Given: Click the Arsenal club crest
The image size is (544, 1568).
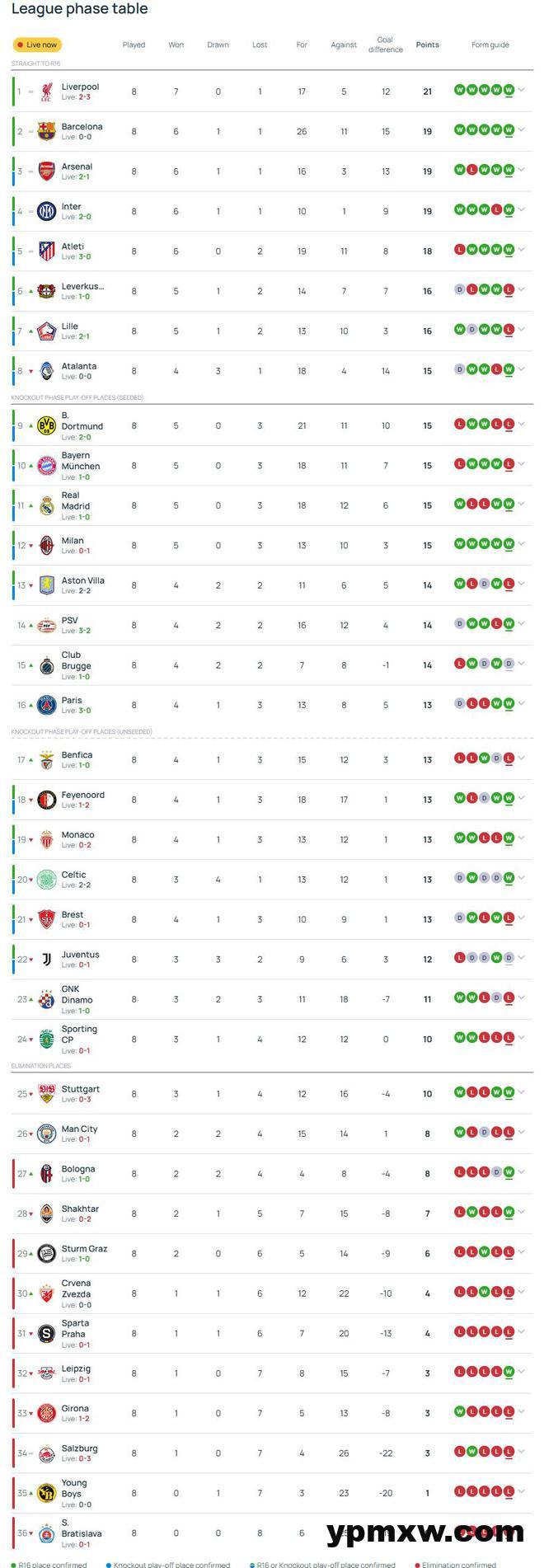Looking at the screenshot, I should 47,171.
